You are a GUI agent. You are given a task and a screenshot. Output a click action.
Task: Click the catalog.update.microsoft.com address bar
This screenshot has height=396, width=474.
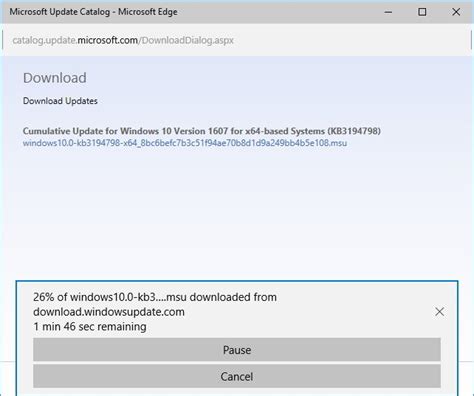pyautogui.click(x=237, y=40)
